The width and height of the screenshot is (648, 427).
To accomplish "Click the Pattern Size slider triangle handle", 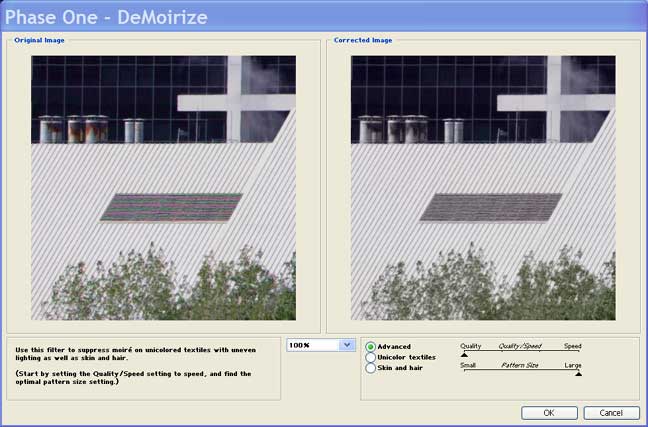I will [x=577, y=373].
